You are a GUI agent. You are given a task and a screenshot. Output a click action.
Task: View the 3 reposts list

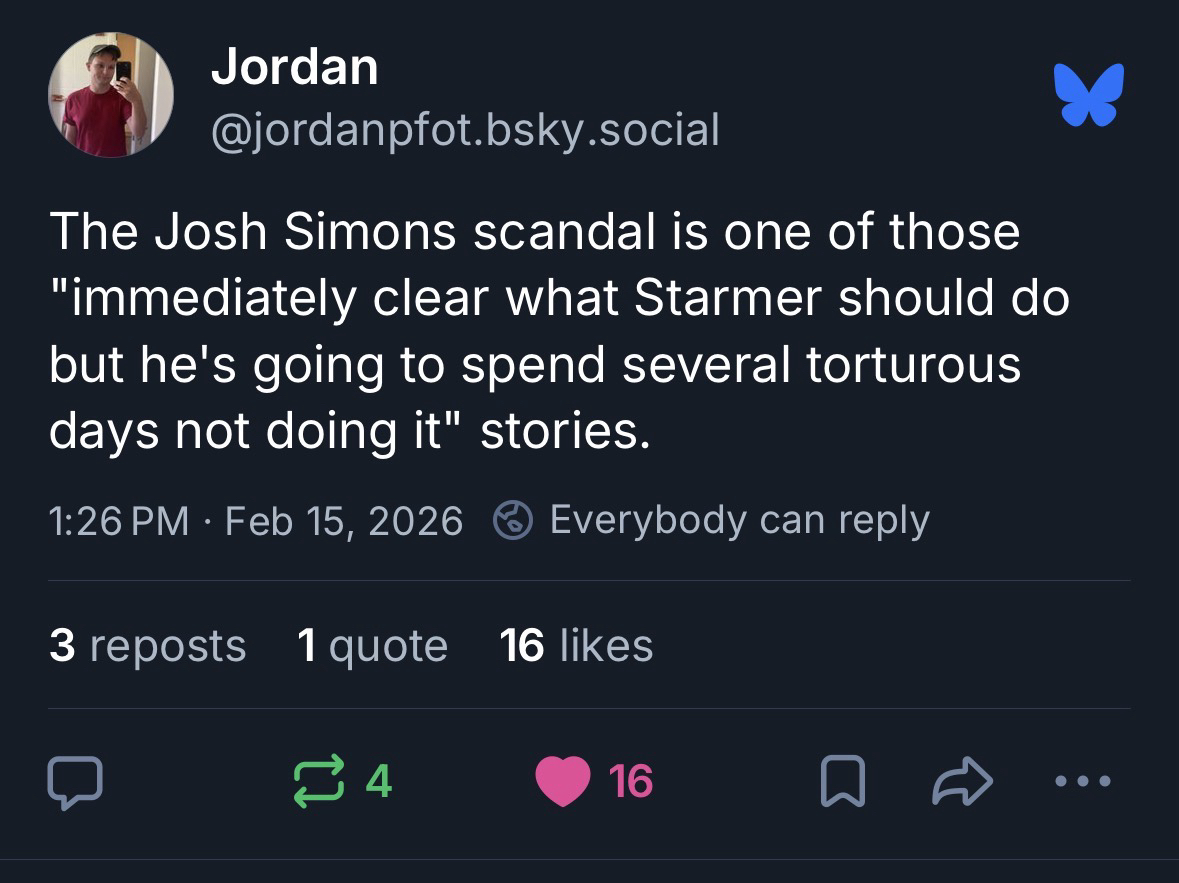(147, 645)
